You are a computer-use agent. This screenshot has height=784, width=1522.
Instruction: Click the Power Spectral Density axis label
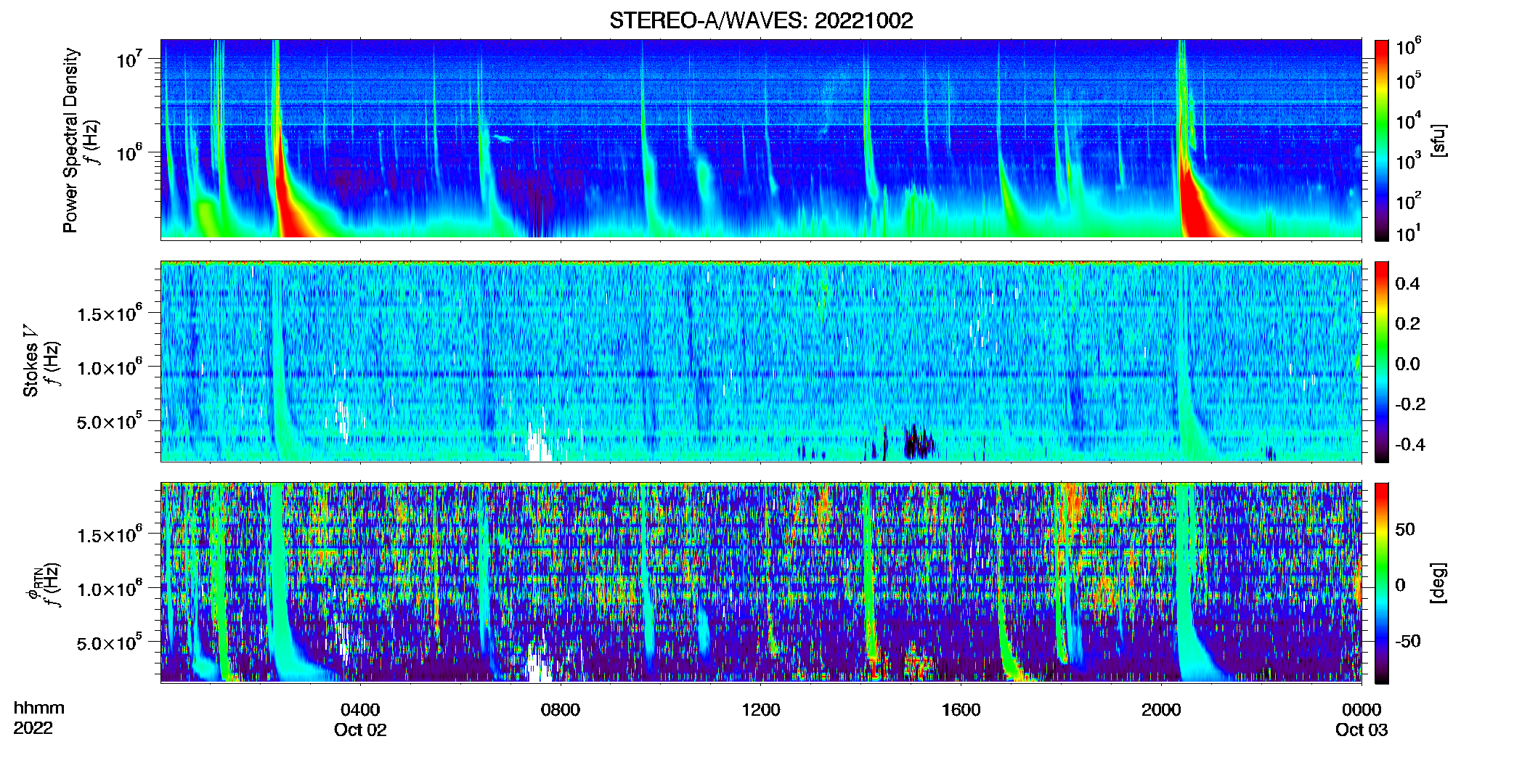(x=70, y=140)
